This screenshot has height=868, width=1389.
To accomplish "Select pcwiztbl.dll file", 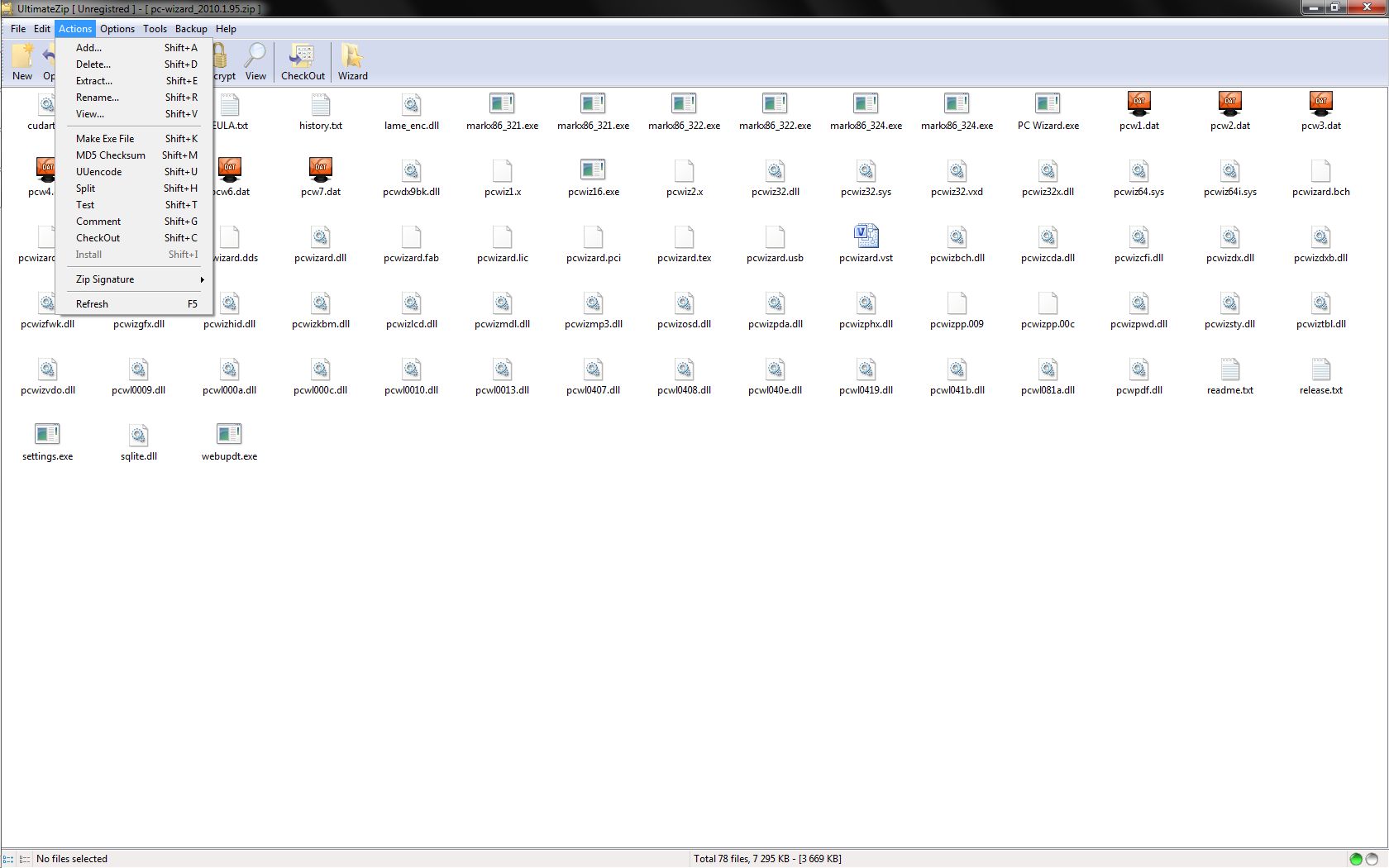I will coord(1321,310).
